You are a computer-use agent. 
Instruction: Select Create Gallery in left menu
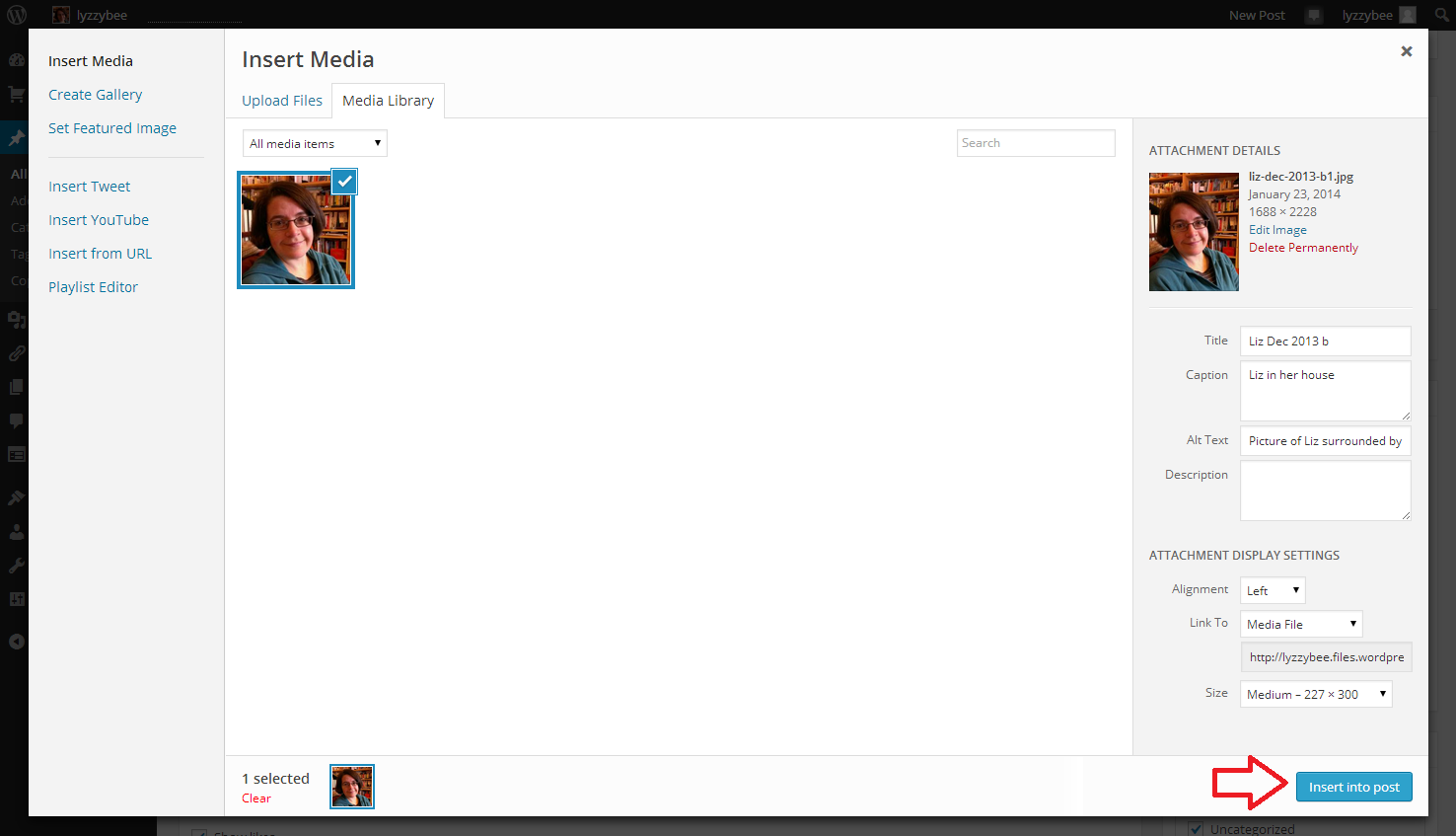95,95
